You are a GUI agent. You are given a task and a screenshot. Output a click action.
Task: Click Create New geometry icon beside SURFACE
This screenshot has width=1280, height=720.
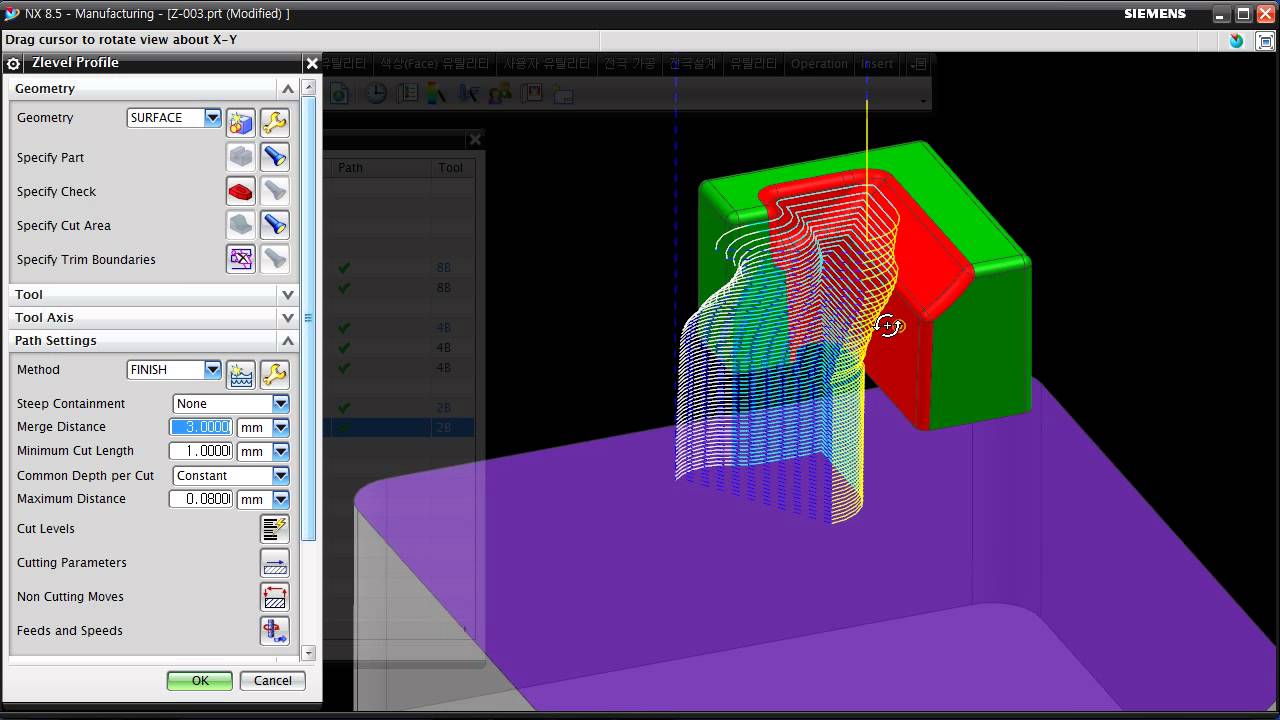click(x=241, y=123)
